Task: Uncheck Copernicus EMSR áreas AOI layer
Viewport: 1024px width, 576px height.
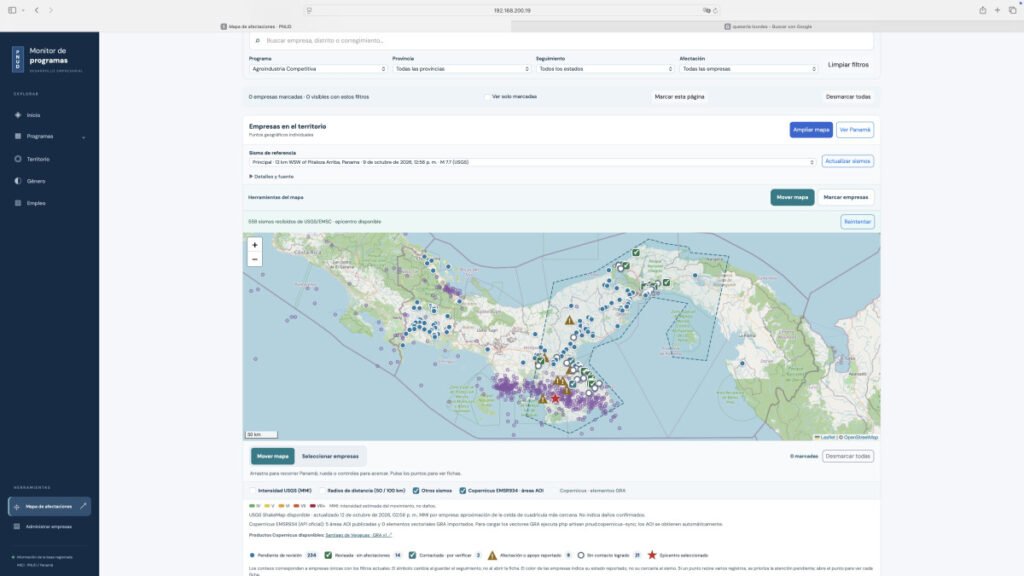Action: pyautogui.click(x=462, y=490)
